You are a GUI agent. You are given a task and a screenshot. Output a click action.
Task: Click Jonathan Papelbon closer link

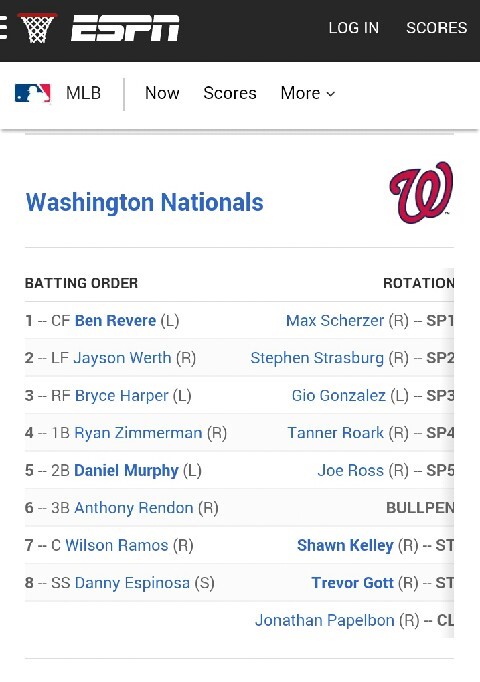pos(325,620)
